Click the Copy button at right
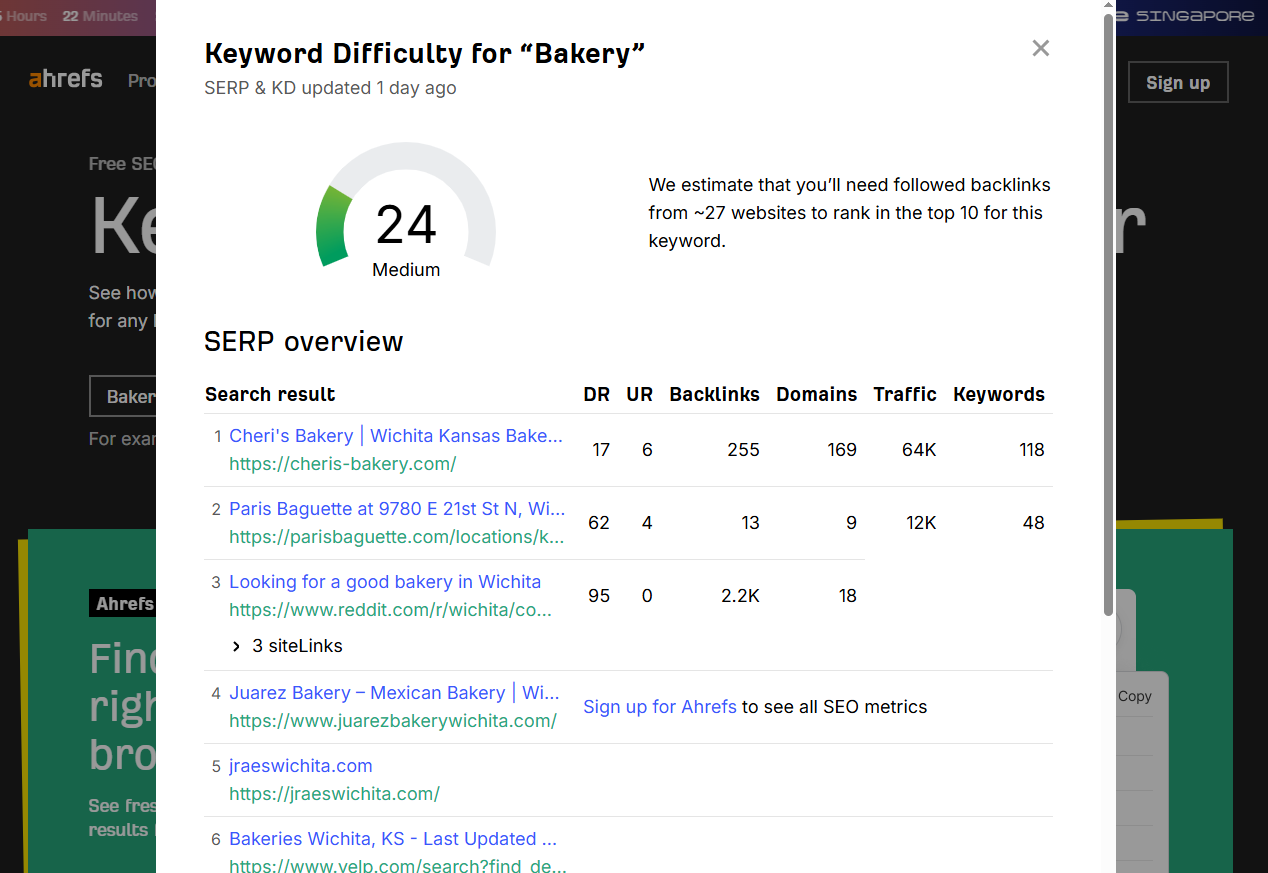The image size is (1268, 873). 1135,696
